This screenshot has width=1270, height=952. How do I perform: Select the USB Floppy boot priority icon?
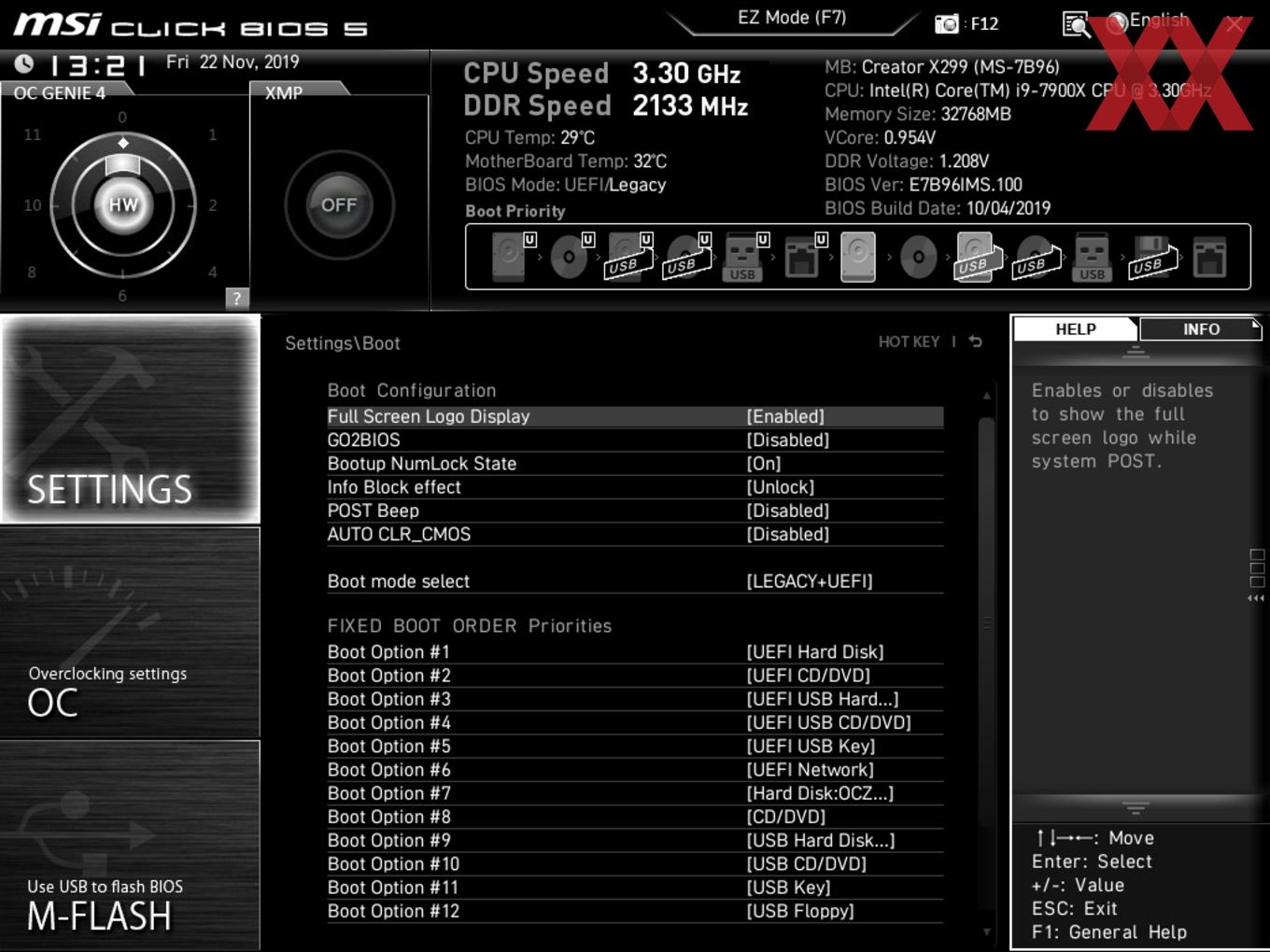(x=1153, y=258)
